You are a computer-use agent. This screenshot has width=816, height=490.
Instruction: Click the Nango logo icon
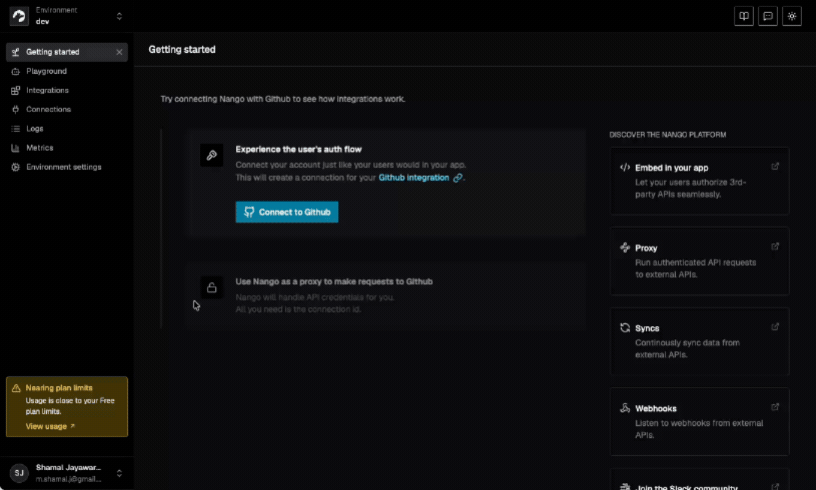pyautogui.click(x=19, y=16)
